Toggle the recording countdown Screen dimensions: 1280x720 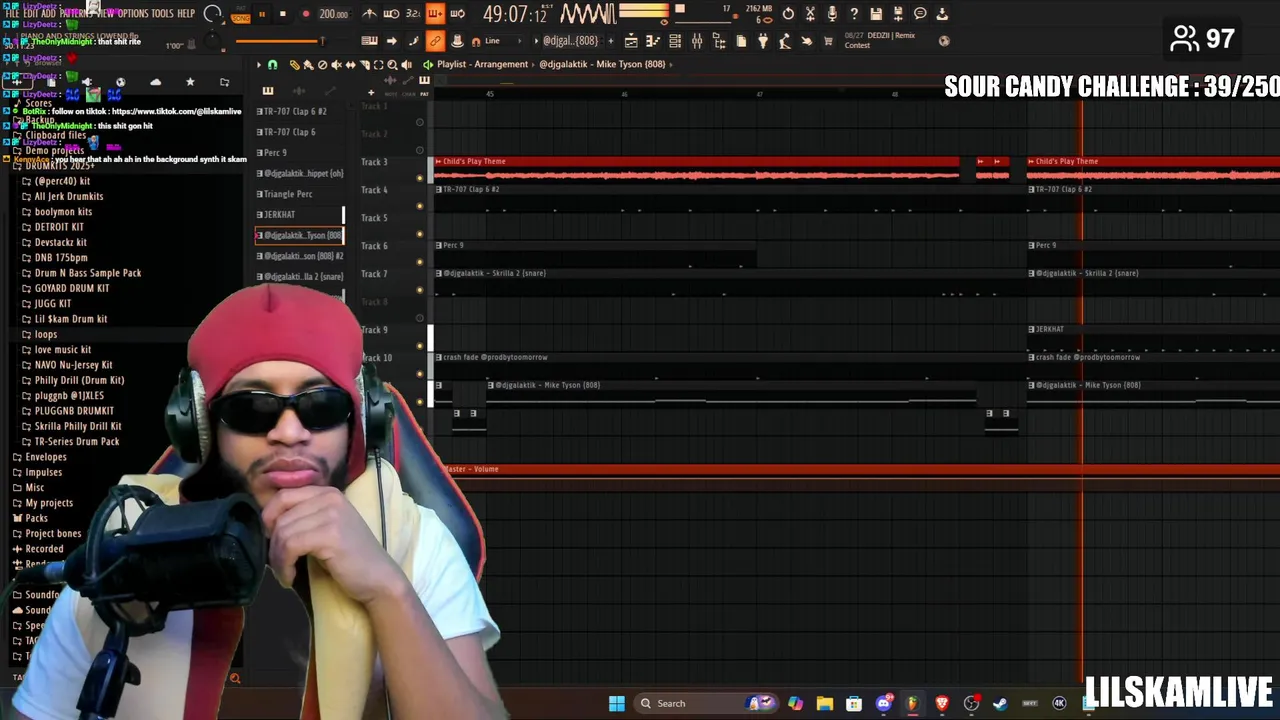click(x=413, y=14)
